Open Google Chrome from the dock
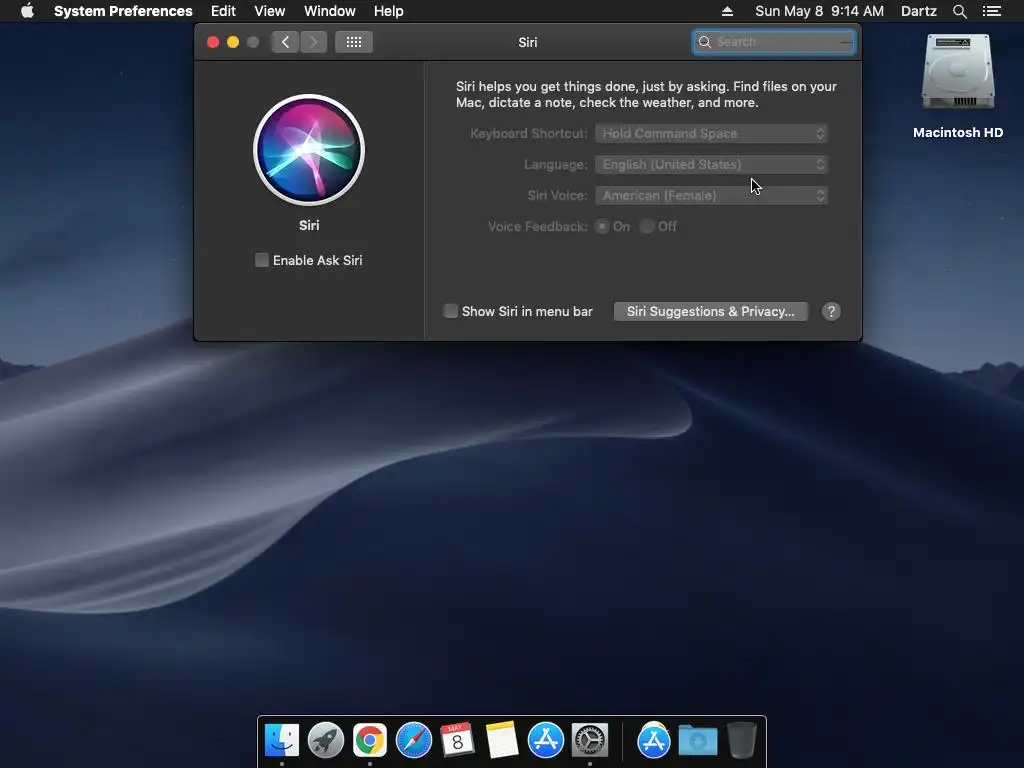 click(370, 741)
